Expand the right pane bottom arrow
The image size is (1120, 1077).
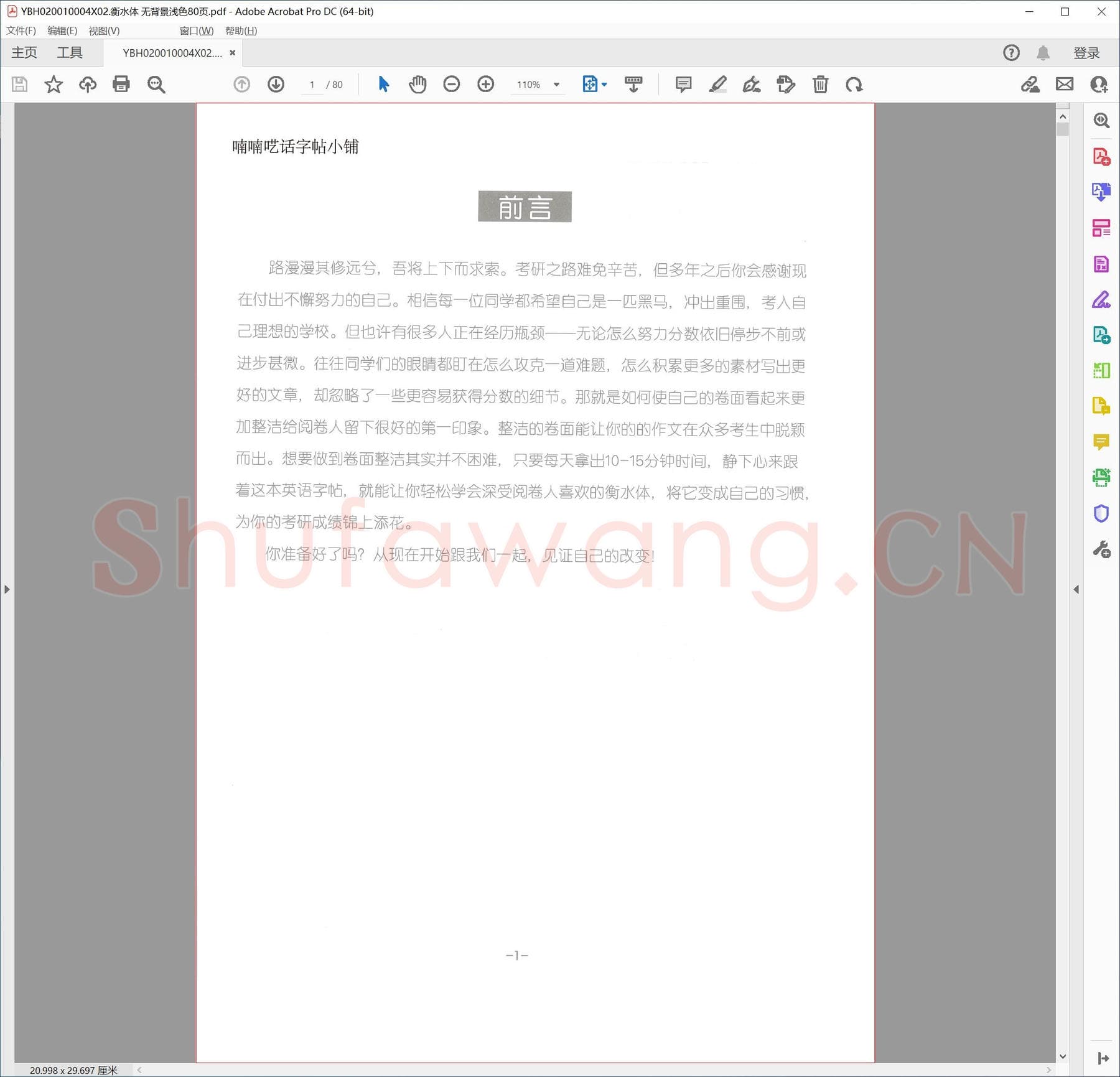tap(1103, 1058)
